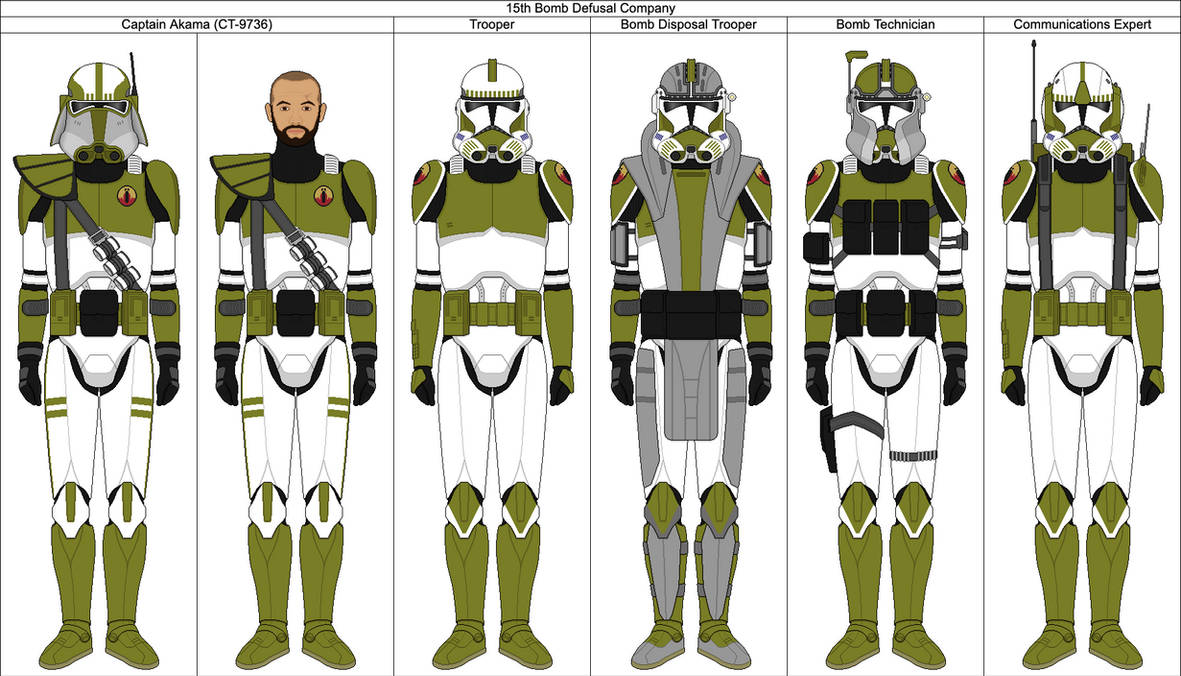
Task: Click the Trooper's white and green helmet
Action: click(x=492, y=111)
